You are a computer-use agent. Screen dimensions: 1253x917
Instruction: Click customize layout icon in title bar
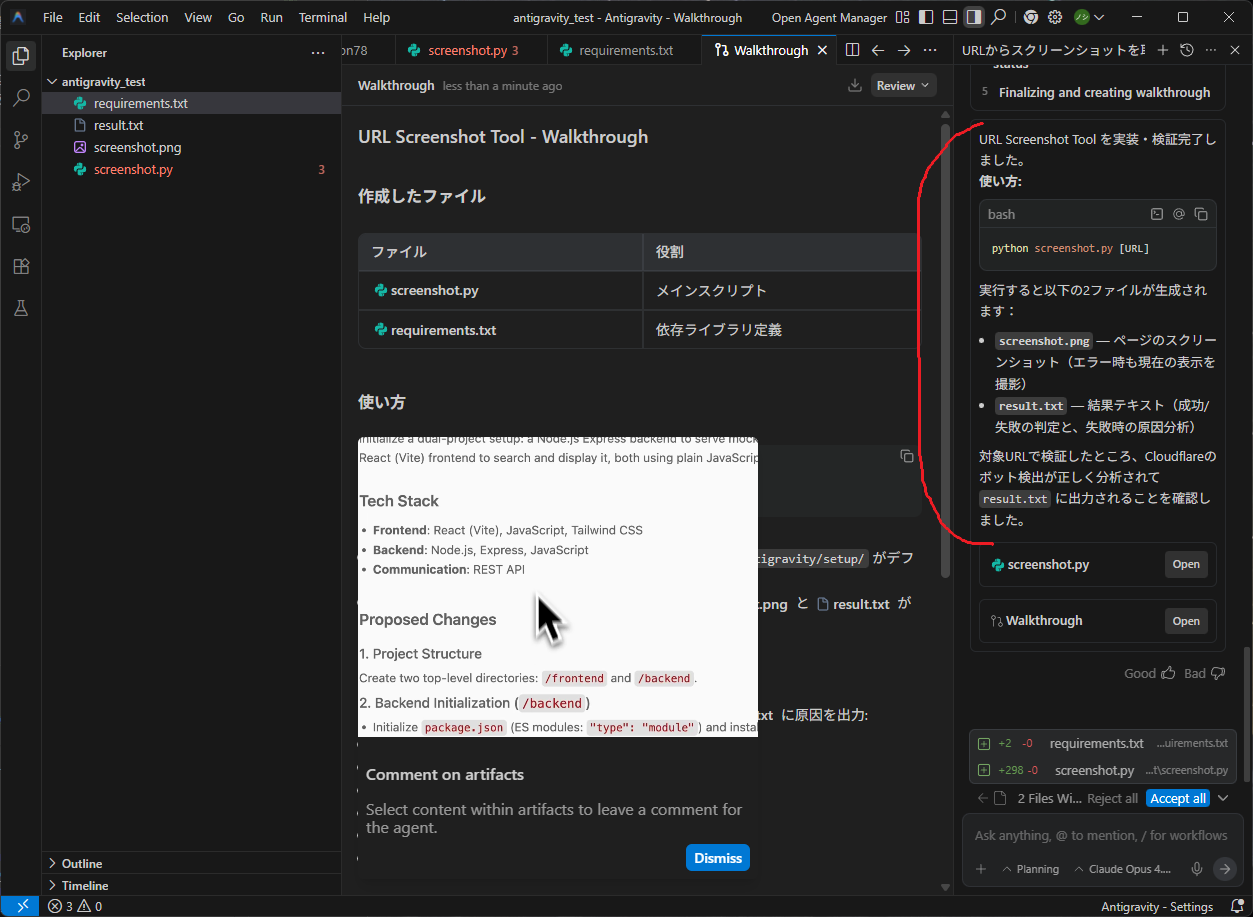tap(903, 17)
